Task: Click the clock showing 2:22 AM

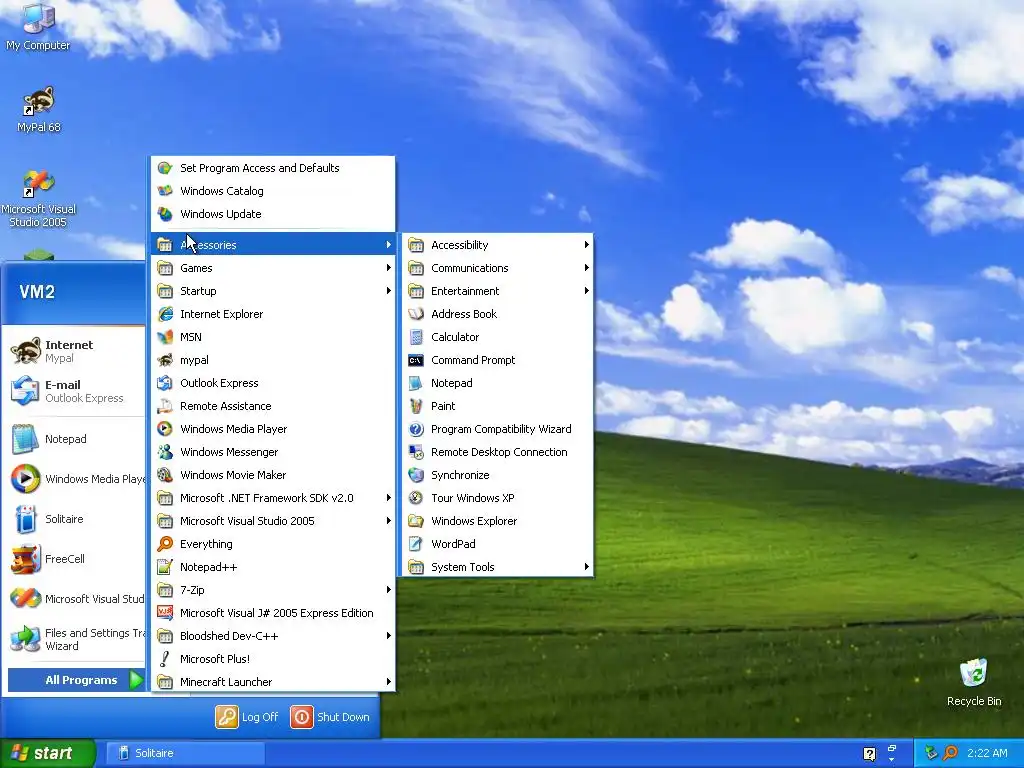Action: click(x=987, y=753)
